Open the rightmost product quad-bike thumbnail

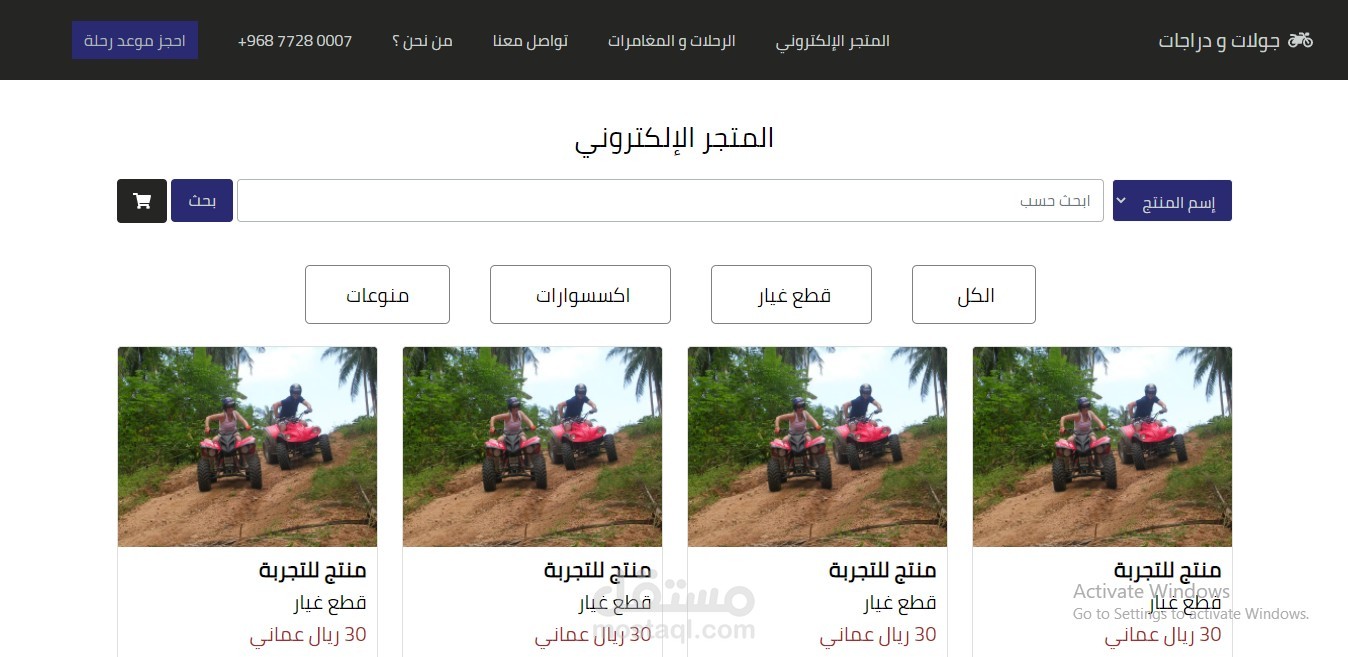click(x=1102, y=447)
